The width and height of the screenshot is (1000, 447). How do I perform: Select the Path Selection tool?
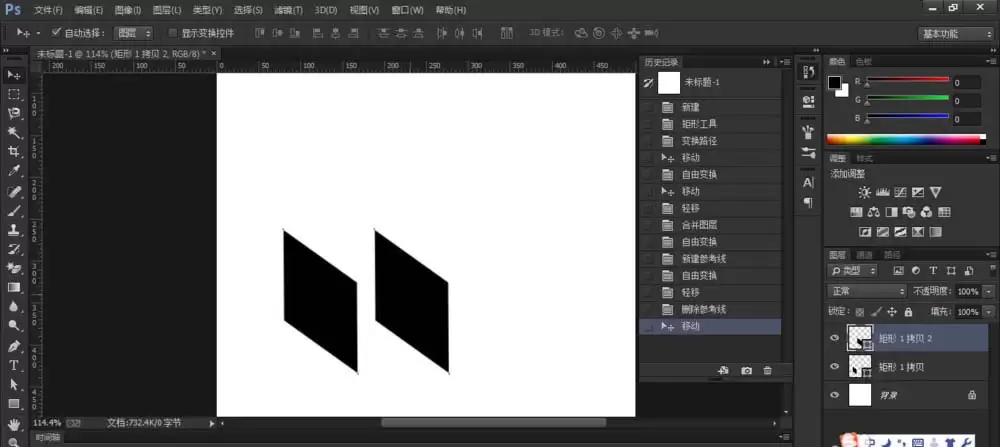pyautogui.click(x=13, y=385)
